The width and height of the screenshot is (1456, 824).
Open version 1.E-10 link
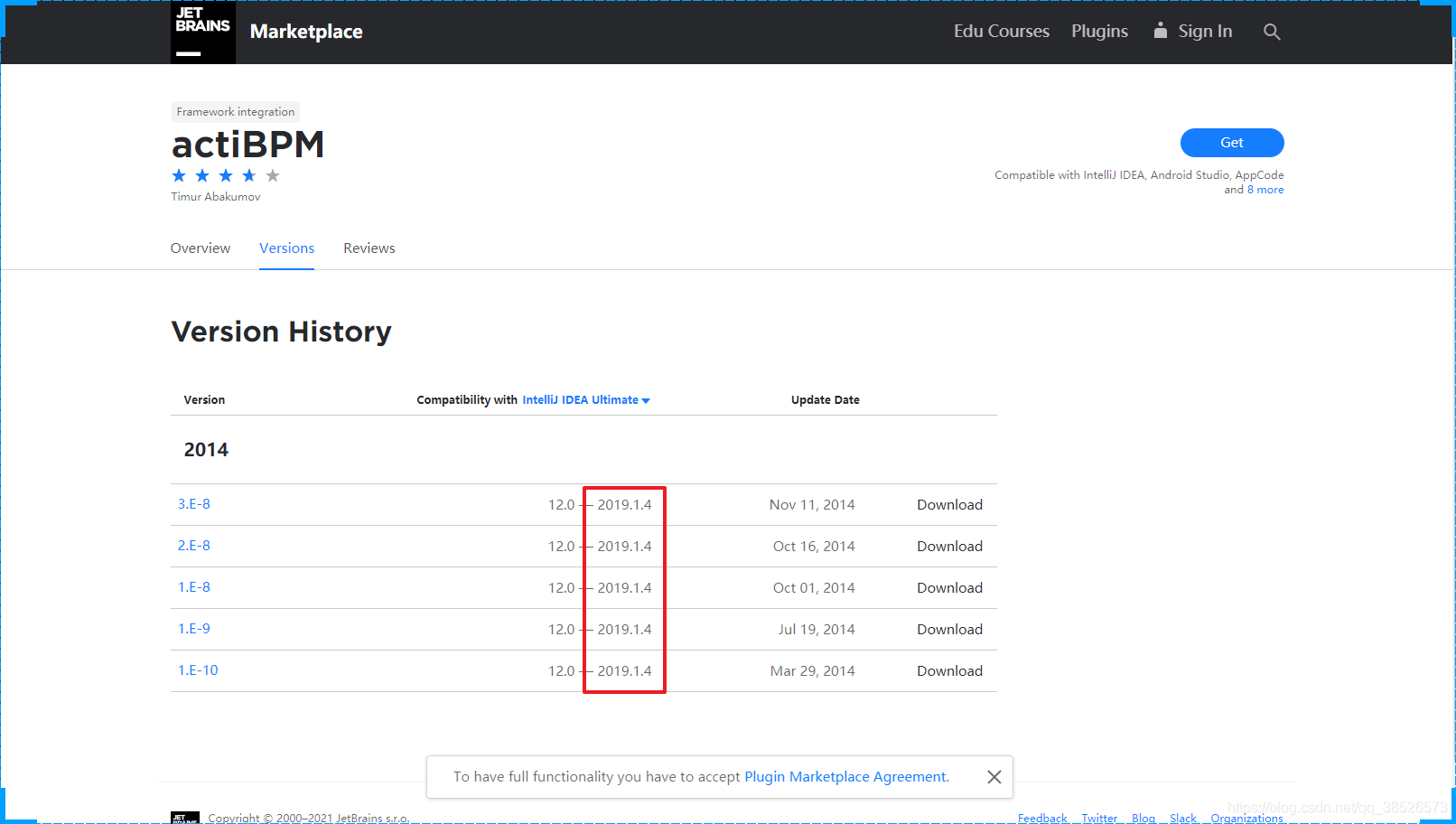198,670
